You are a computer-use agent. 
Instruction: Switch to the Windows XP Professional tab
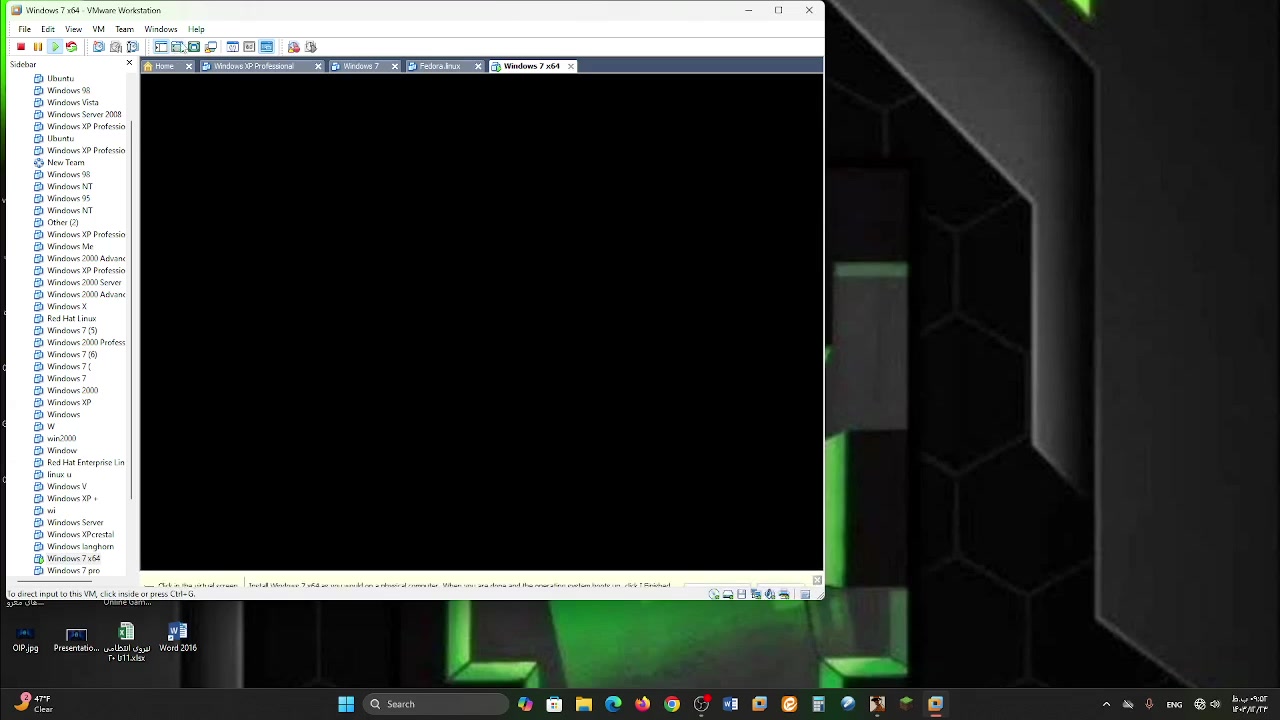click(254, 66)
